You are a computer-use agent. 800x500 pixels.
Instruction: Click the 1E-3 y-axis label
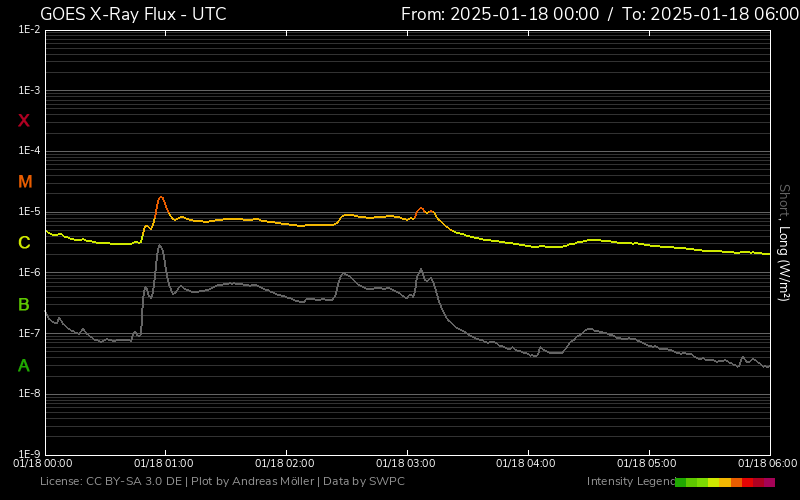click(x=29, y=90)
